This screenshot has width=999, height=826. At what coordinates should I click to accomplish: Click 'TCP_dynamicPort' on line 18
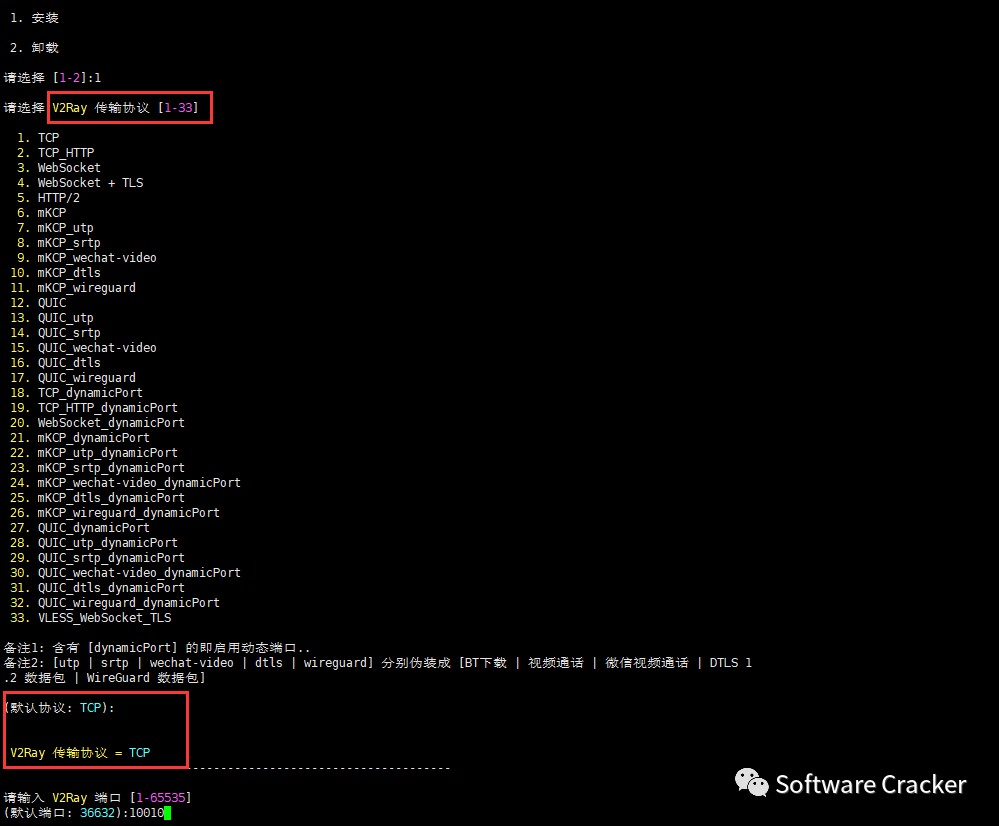[90, 393]
